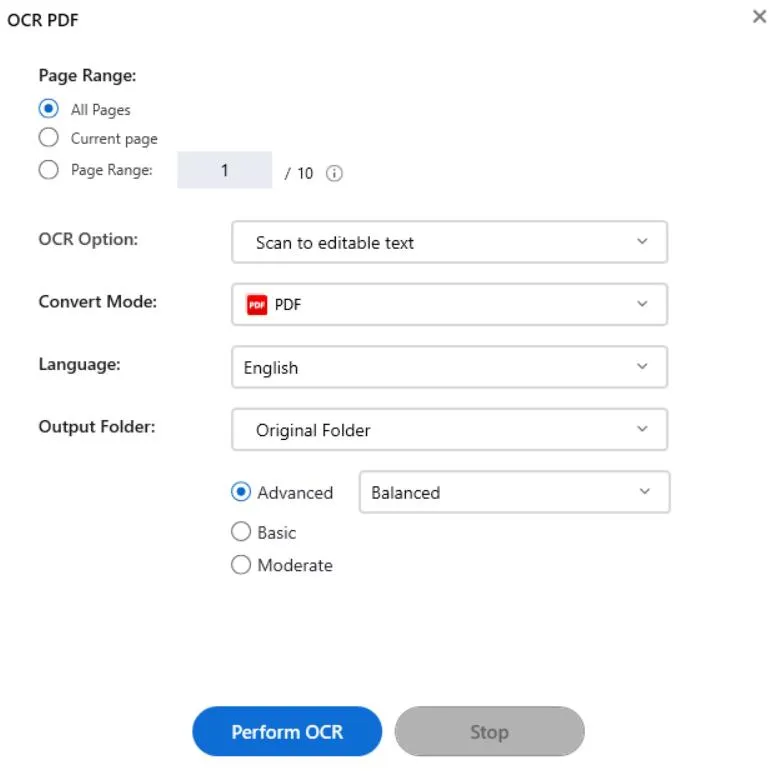Enable the Advanced radio option
This screenshot has width=775, height=771.
click(241, 492)
